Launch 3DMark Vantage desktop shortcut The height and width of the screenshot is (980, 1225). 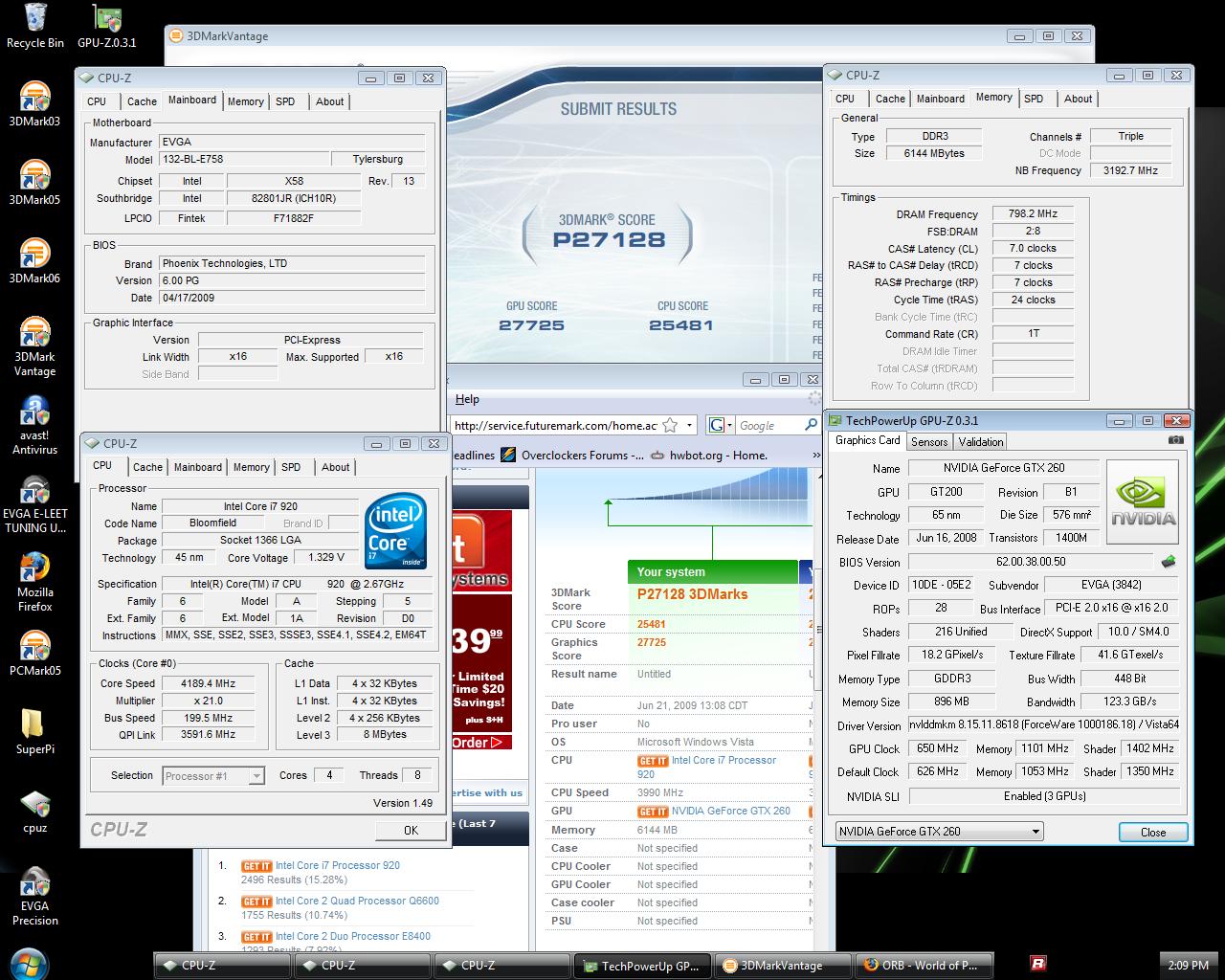pyautogui.click(x=34, y=346)
